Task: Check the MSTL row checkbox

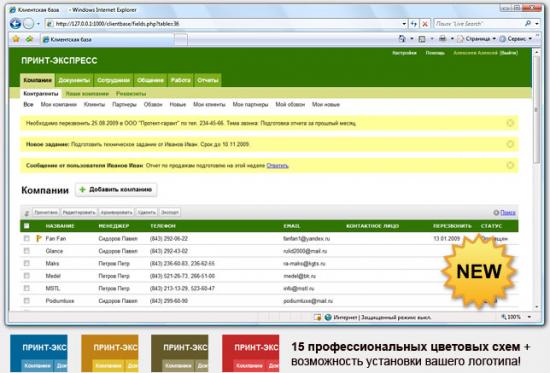Action: coord(26,288)
